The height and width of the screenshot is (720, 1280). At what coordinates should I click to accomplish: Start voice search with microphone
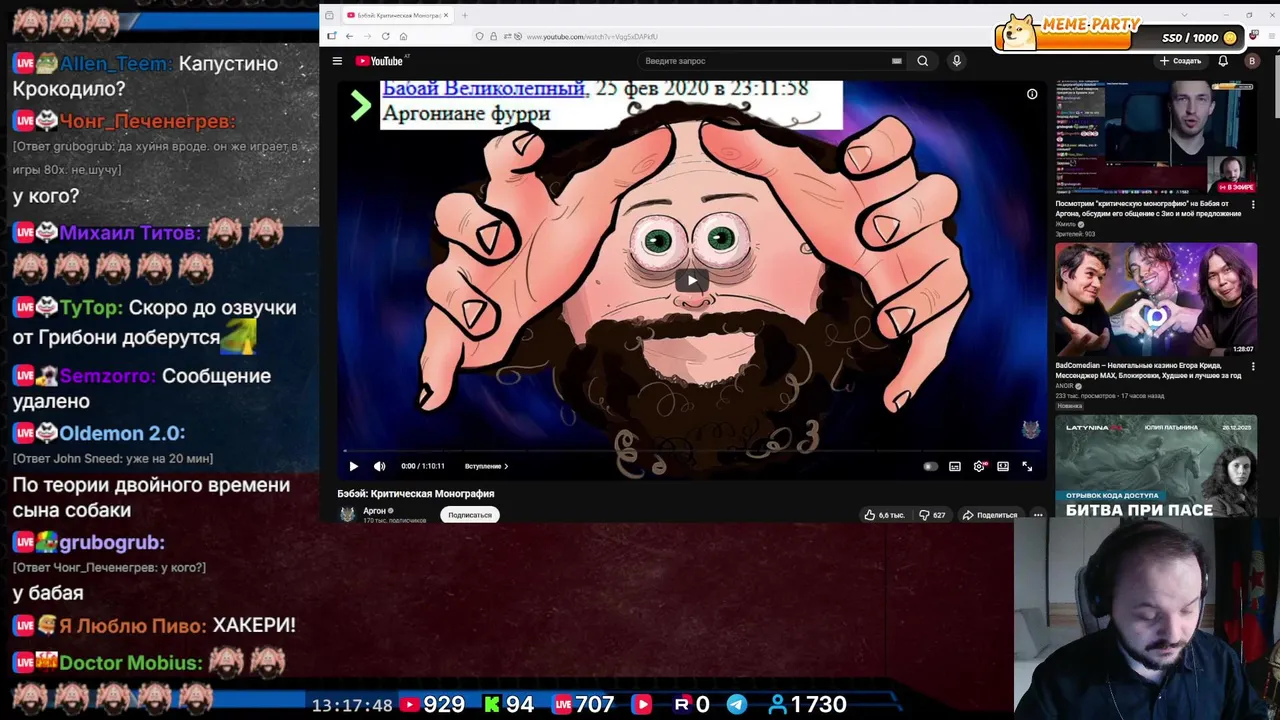(956, 61)
